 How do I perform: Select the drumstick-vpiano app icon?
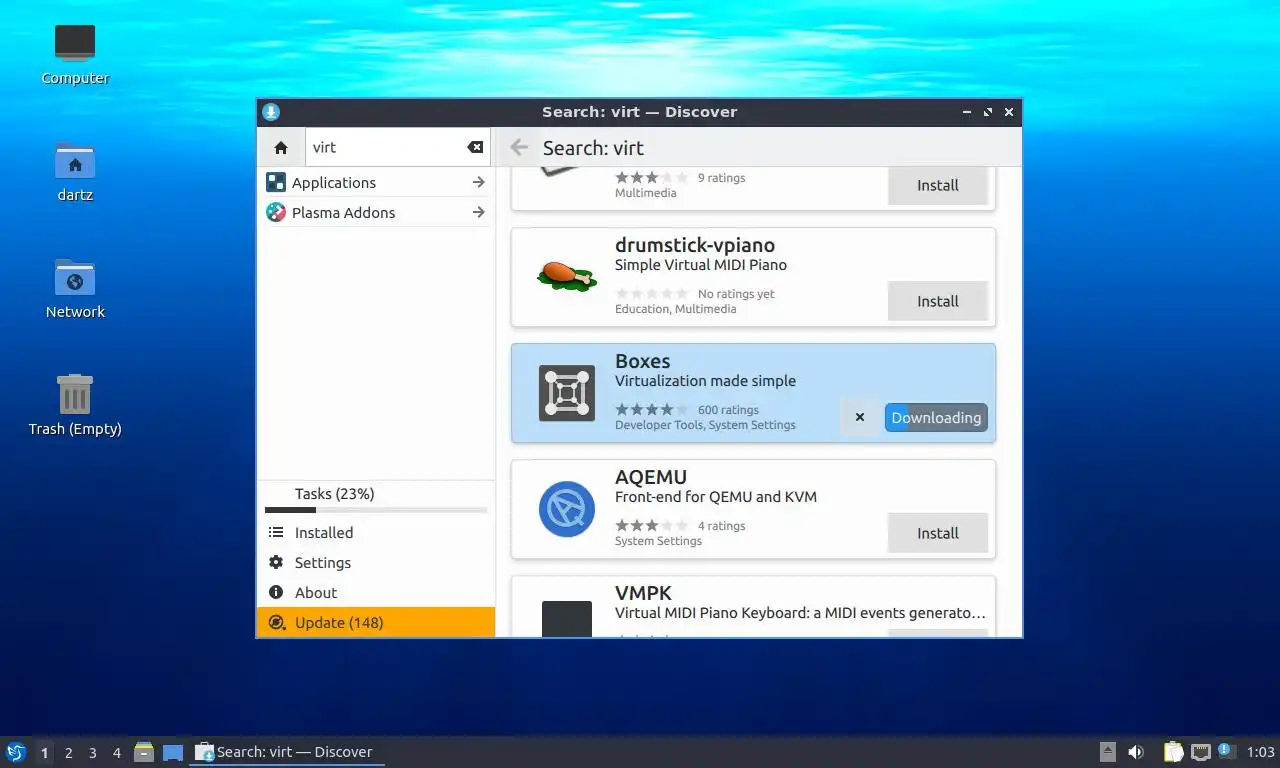(x=567, y=277)
